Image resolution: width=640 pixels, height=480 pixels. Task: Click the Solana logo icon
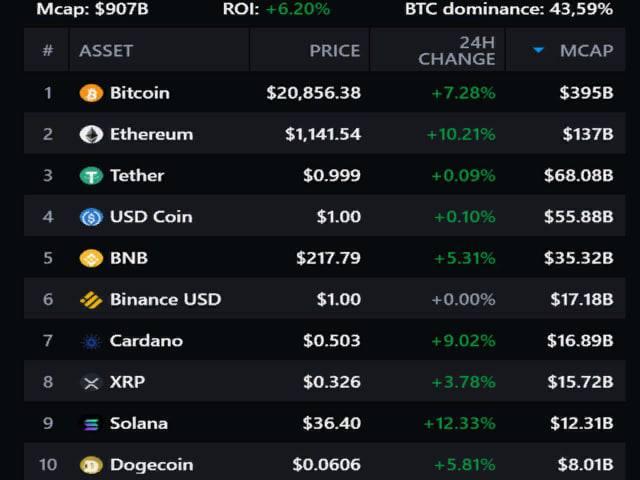[91, 424]
